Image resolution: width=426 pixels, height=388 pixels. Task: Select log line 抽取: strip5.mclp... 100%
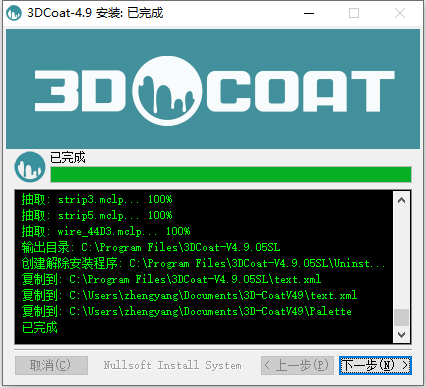97,215
